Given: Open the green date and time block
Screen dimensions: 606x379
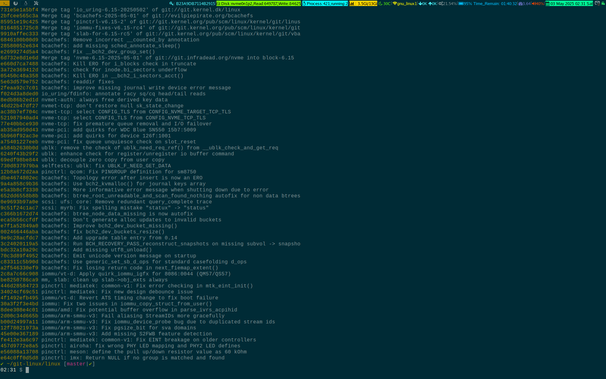Looking at the screenshot, I should pyautogui.click(x=569, y=3).
